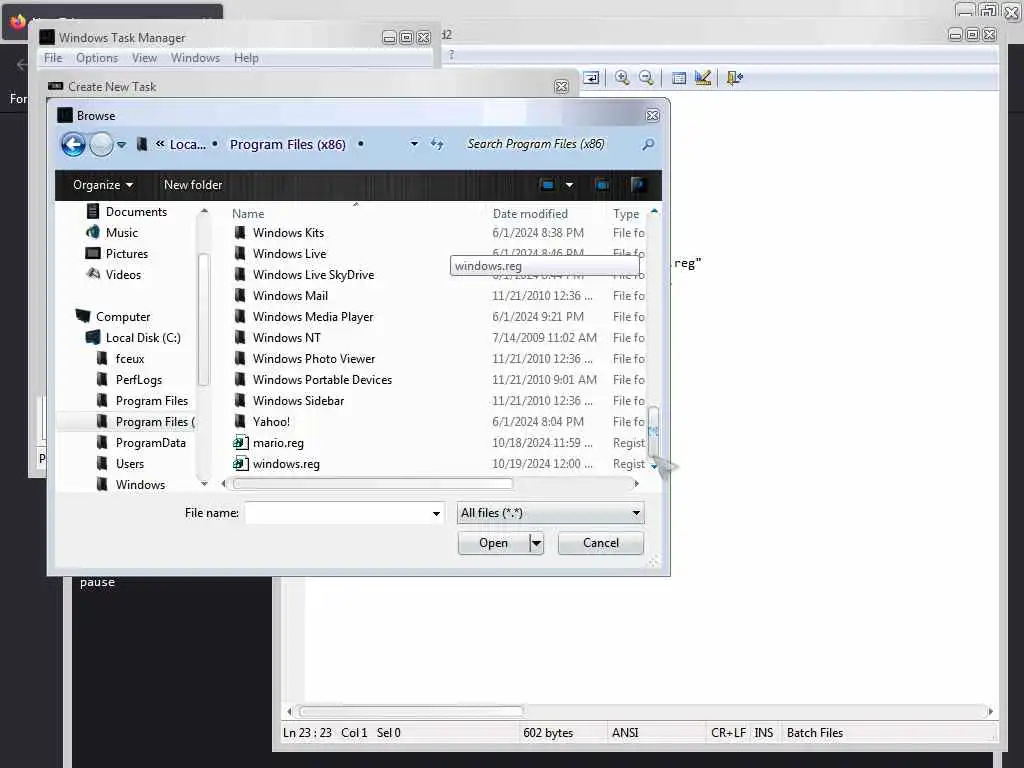Viewport: 1024px width, 768px height.
Task: Open File menu in Task Manager
Action: click(x=53, y=57)
